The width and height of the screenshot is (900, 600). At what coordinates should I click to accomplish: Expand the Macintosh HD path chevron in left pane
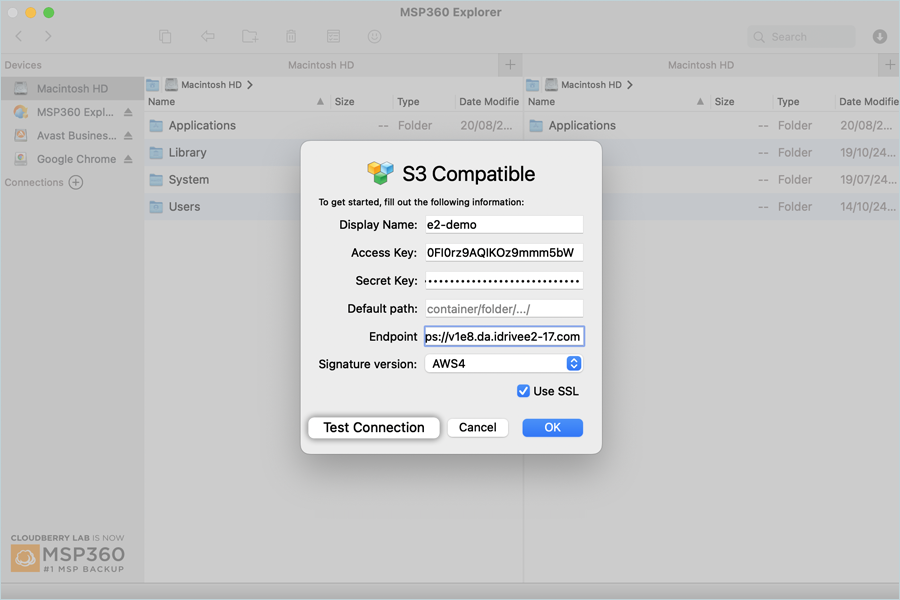point(250,85)
